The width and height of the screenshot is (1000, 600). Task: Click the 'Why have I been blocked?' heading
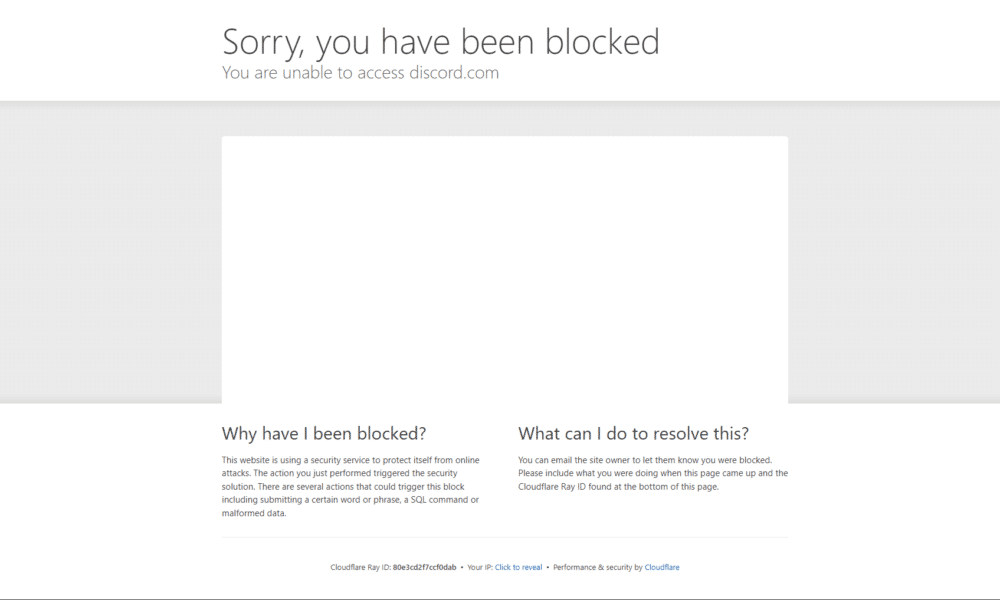324,434
